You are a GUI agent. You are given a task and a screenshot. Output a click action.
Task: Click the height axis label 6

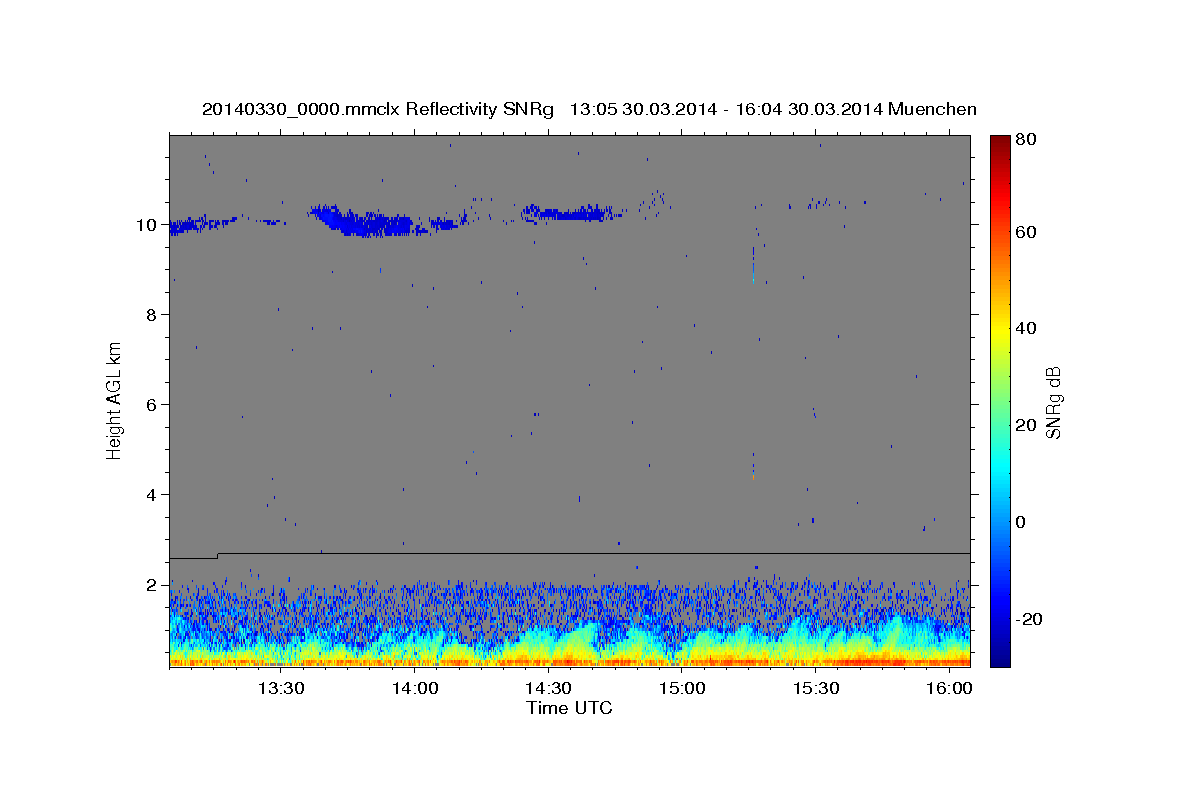(x=151, y=404)
